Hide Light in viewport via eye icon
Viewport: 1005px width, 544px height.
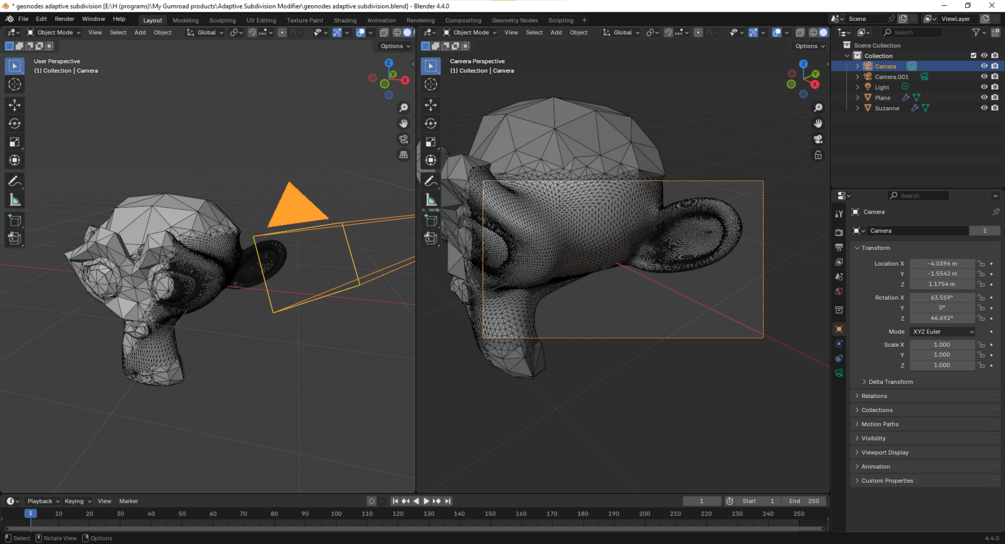[984, 87]
